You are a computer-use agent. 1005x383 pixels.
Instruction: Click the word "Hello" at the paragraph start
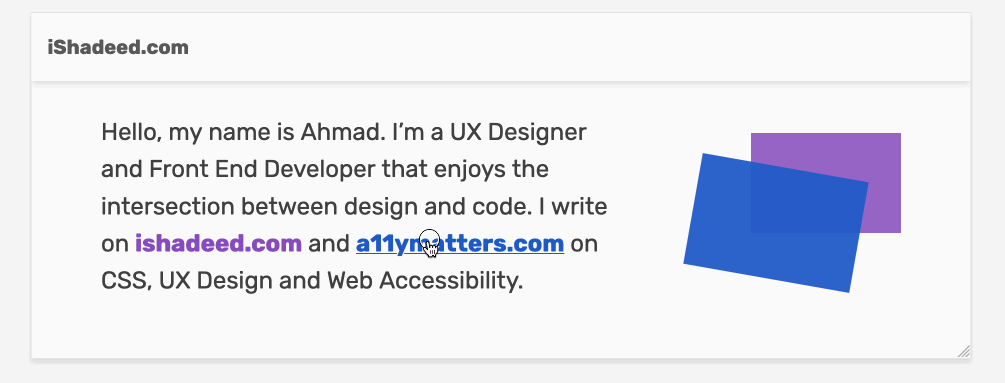click(x=128, y=133)
